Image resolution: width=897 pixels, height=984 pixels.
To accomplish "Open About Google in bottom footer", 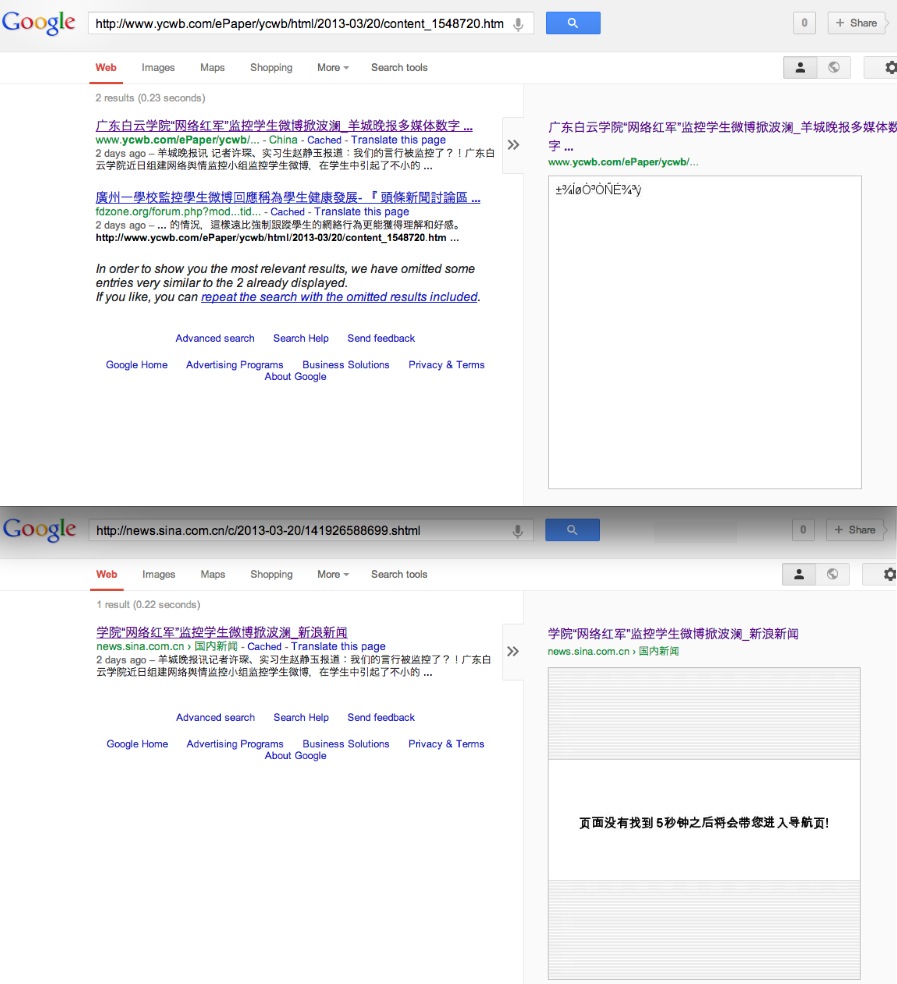I will click(x=295, y=756).
